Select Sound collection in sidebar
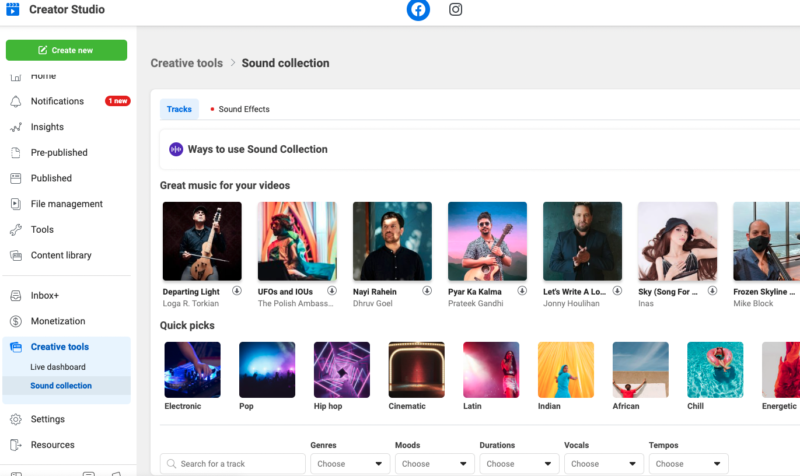Viewport: 800px width, 476px height. 61,386
